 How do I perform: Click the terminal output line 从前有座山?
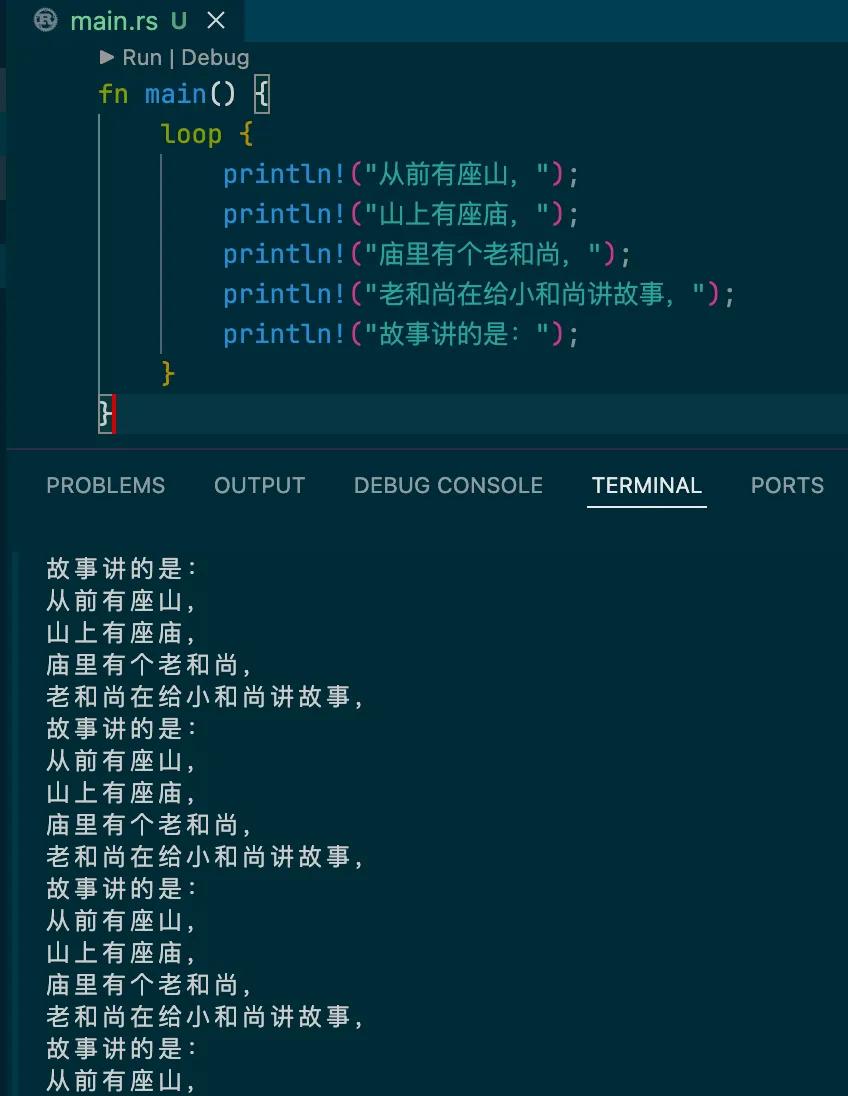click(119, 601)
